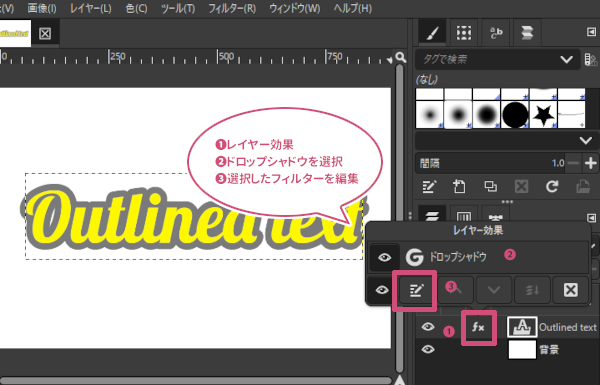This screenshot has height=385, width=600.
Task: Open brushes dock tab configuration menu
Action: pos(592,32)
